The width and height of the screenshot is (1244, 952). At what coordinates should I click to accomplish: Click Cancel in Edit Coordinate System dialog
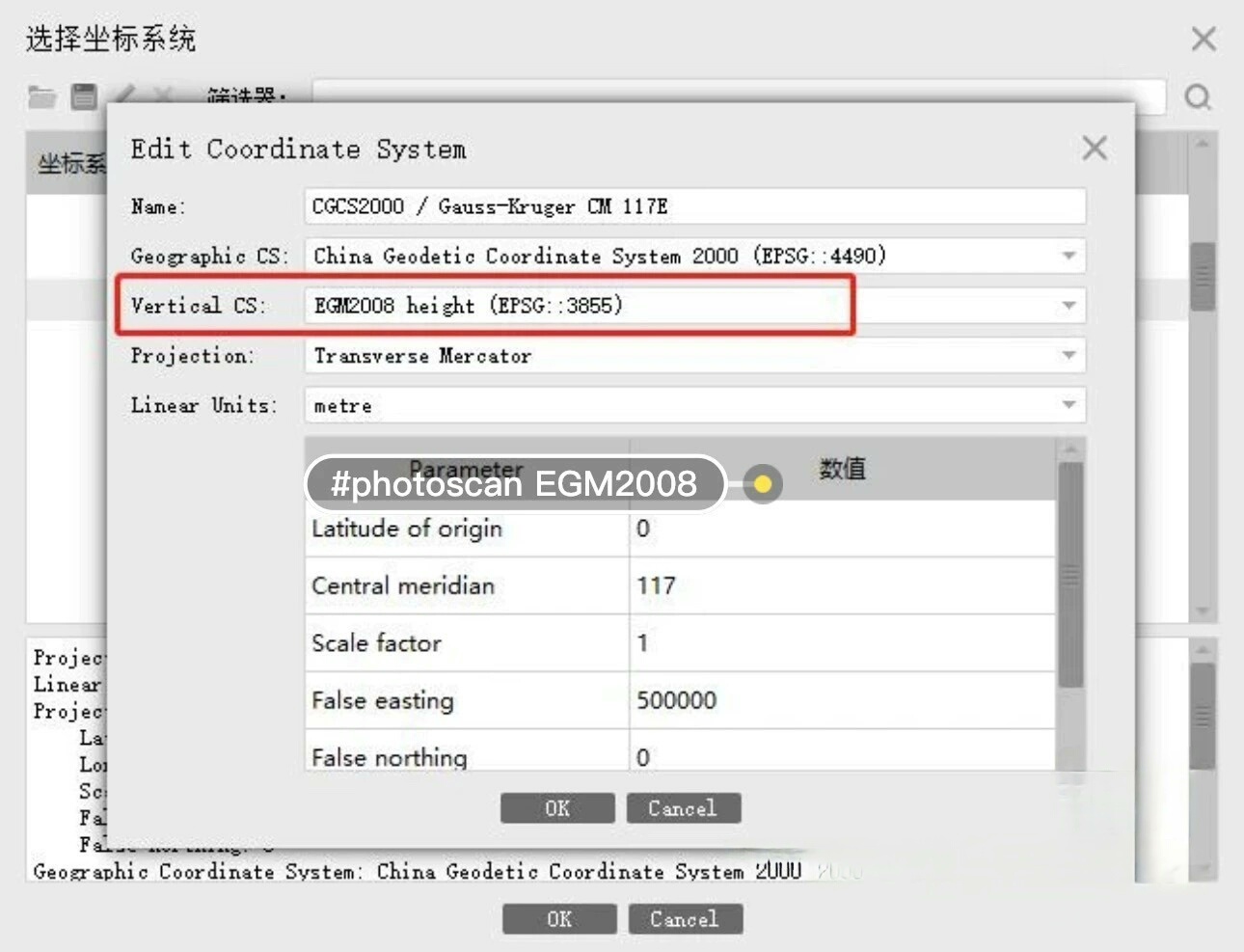683,808
